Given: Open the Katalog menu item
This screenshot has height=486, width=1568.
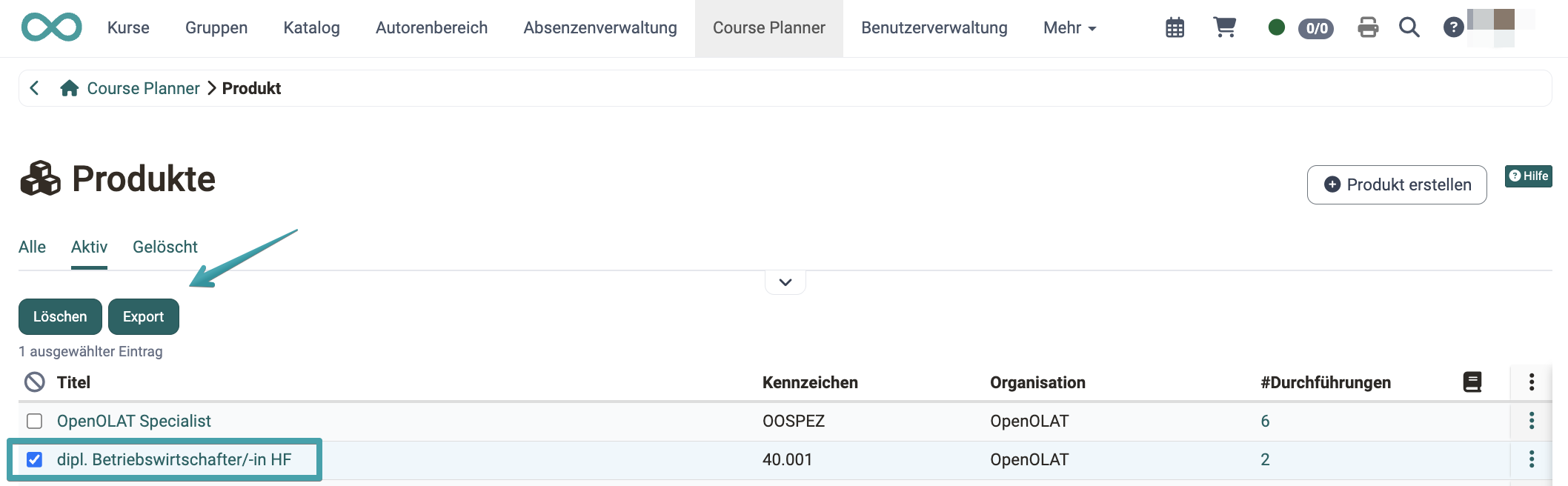Looking at the screenshot, I should [x=311, y=27].
